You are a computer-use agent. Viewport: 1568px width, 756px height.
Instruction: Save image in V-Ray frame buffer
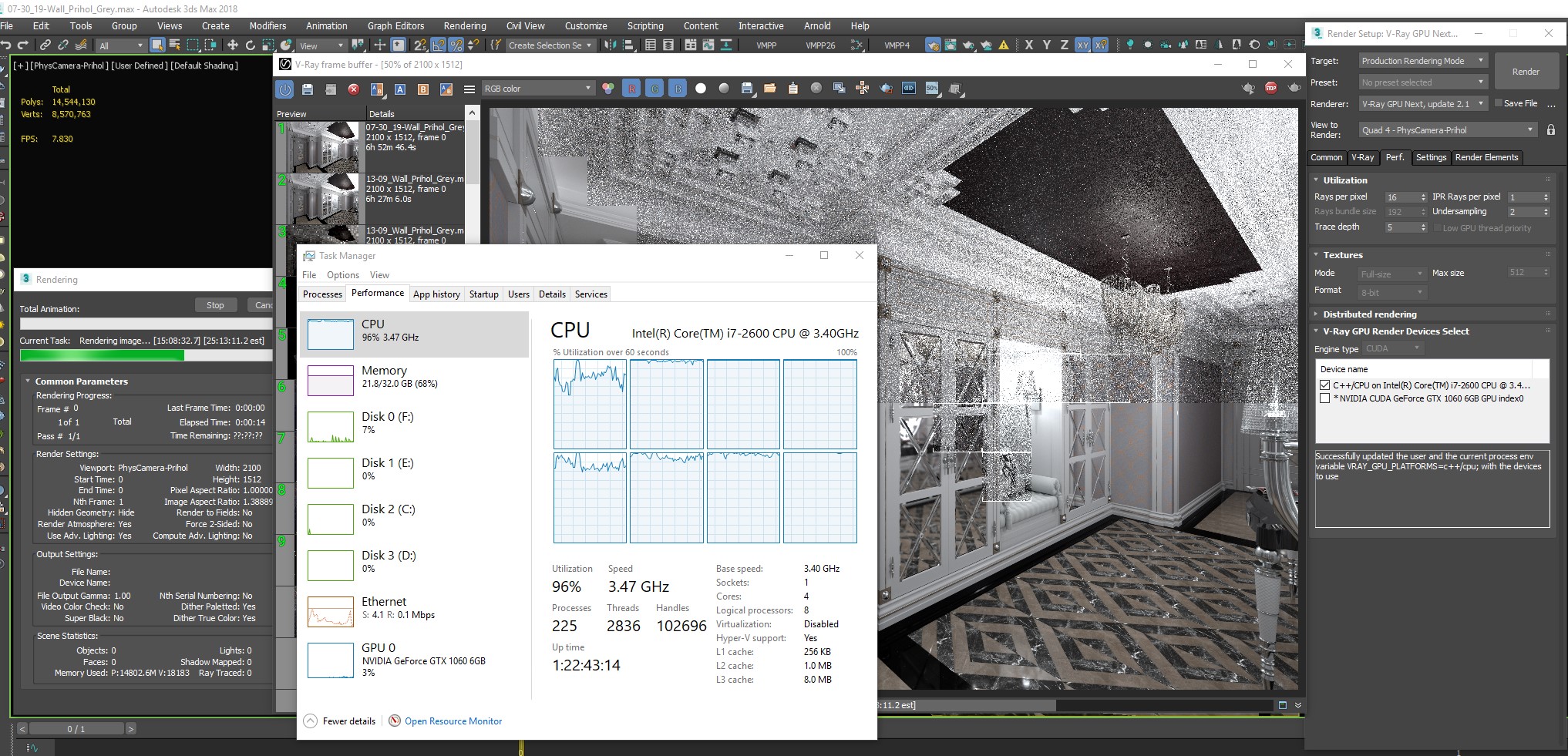point(308,89)
